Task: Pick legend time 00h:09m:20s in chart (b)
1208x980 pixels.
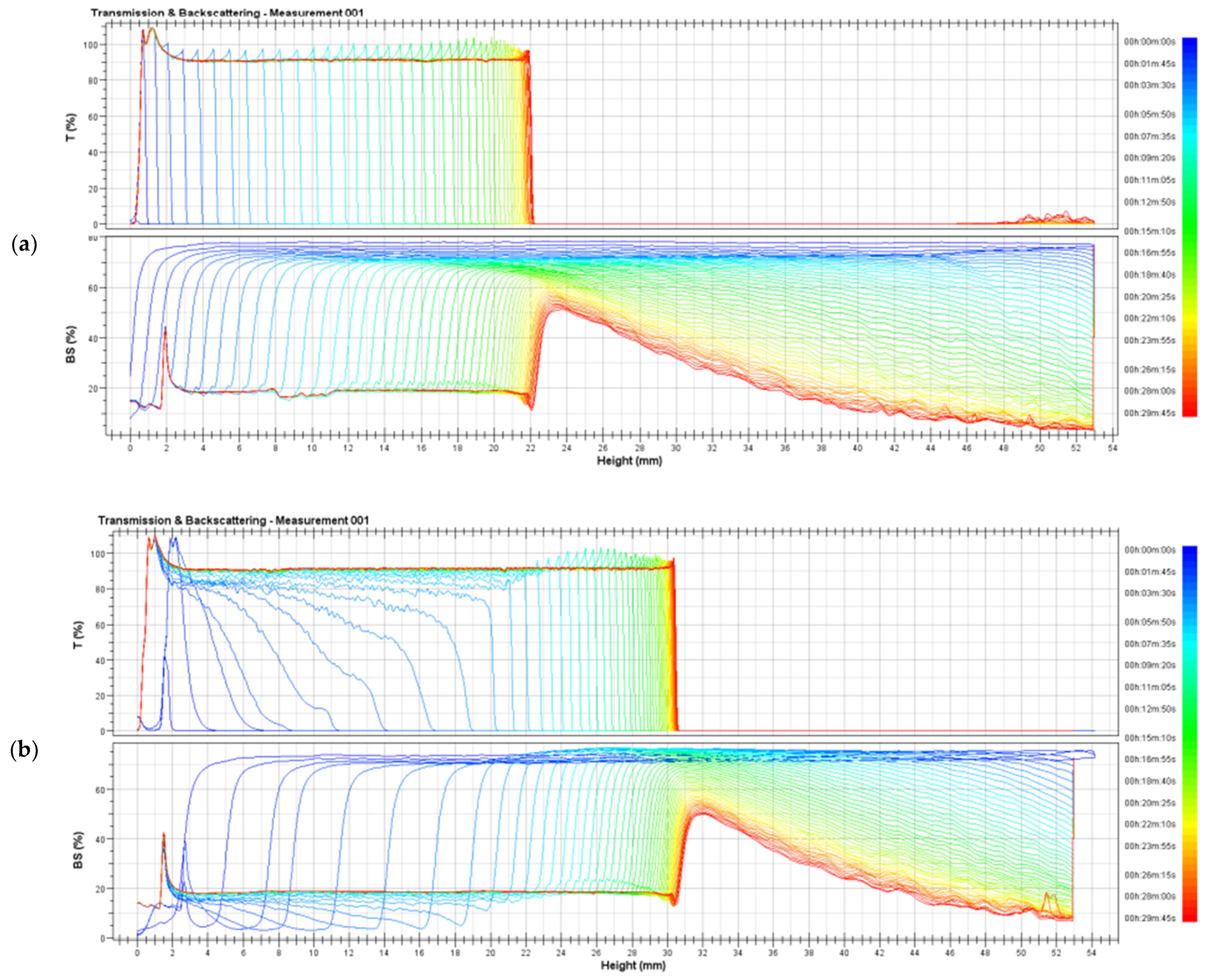Action: (1149, 666)
